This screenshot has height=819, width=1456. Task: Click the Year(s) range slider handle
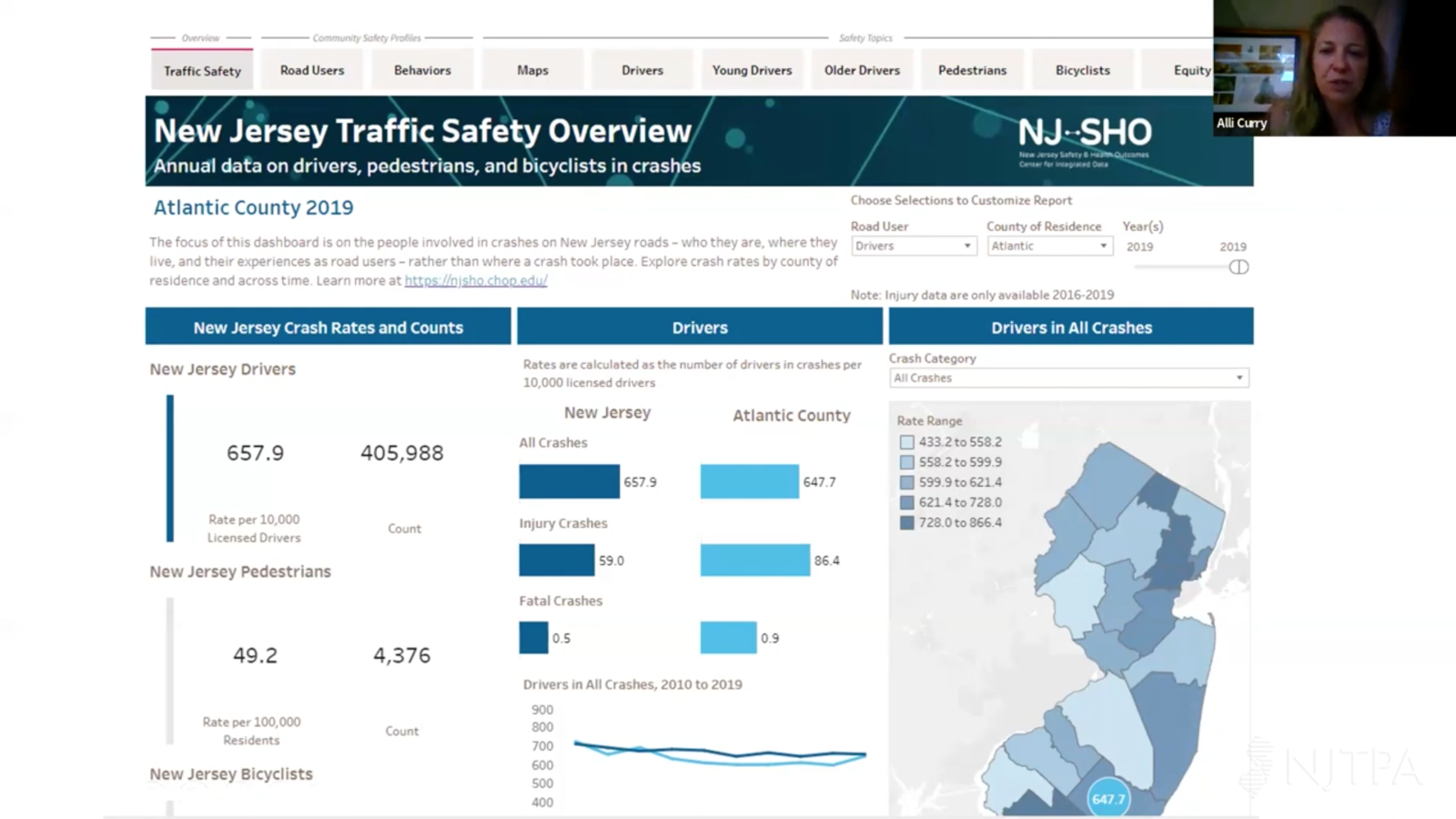(x=1239, y=267)
